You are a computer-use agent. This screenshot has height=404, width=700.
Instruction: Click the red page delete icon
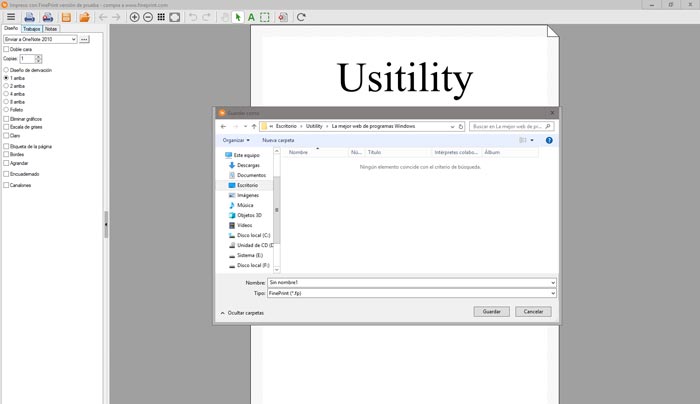pos(283,17)
